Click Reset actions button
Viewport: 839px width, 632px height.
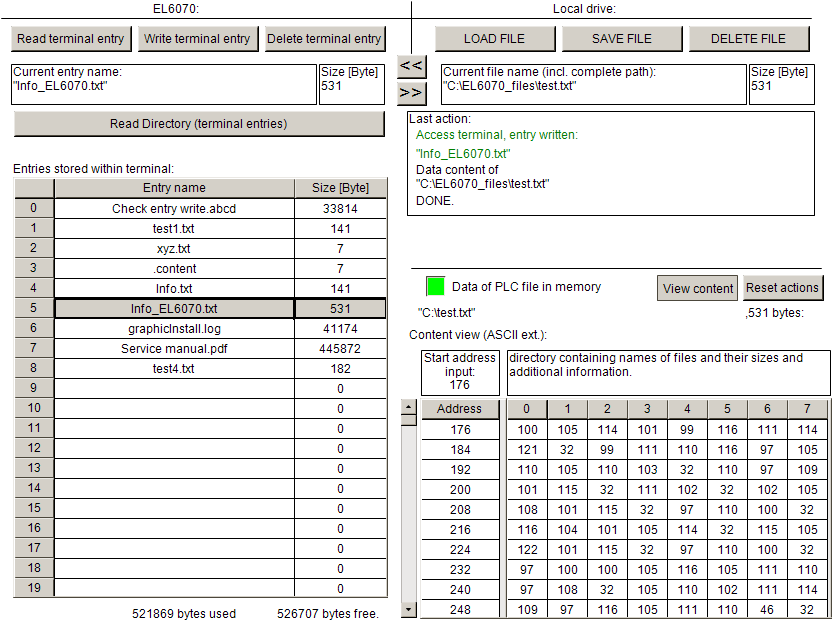pos(782,288)
